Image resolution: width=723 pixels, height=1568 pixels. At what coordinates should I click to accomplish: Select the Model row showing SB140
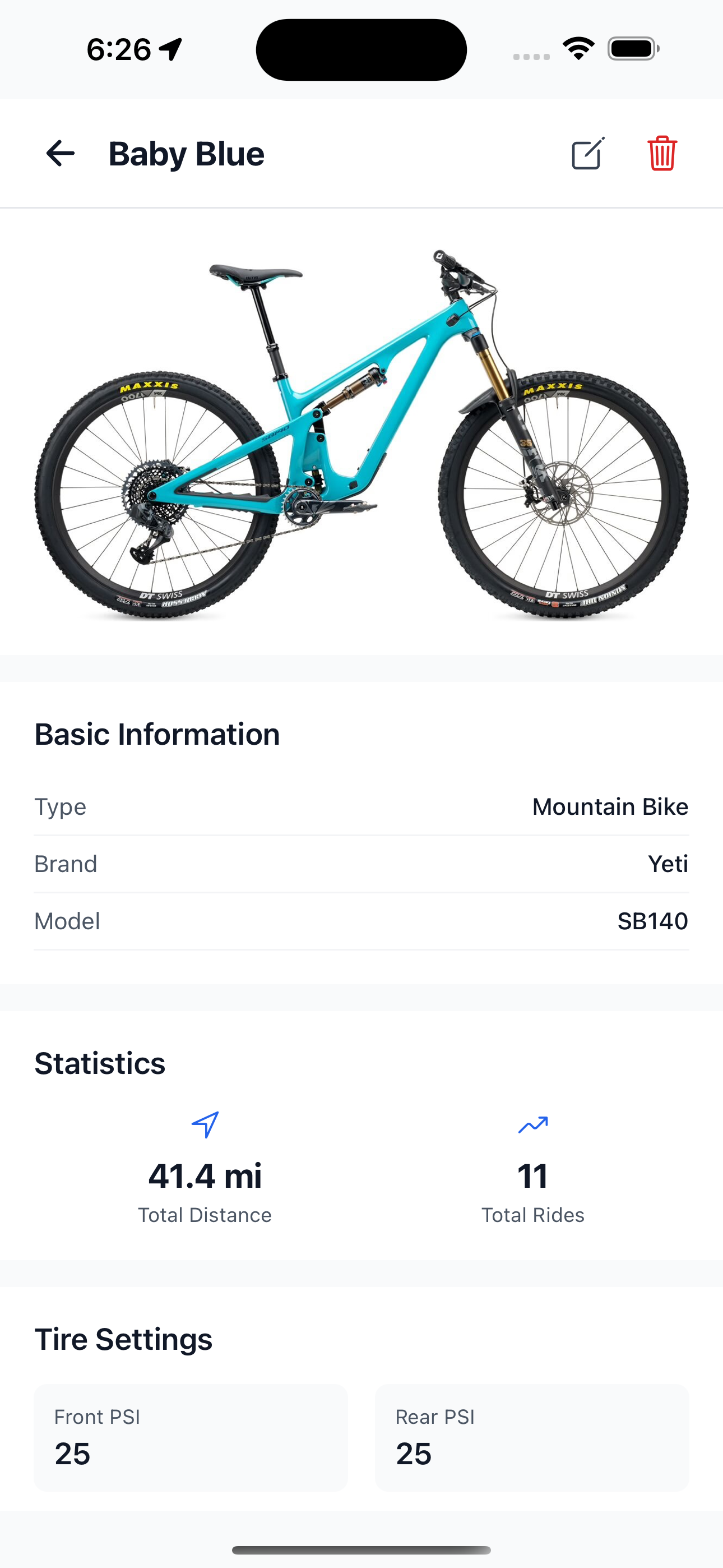[x=361, y=921]
